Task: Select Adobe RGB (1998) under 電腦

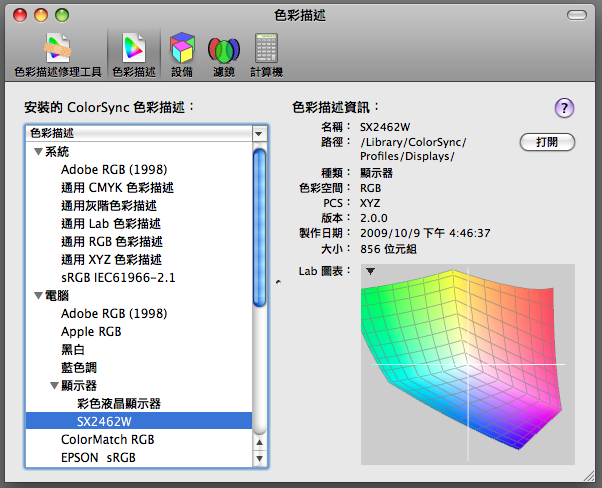Action: point(114,314)
